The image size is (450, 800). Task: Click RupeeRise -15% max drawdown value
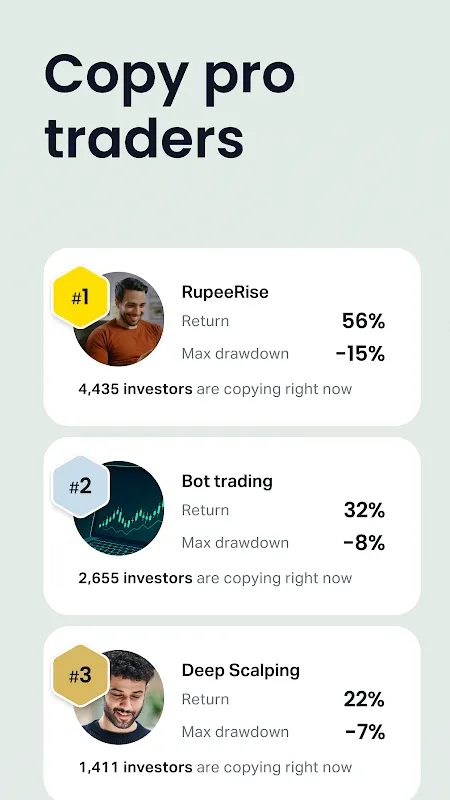[360, 354]
